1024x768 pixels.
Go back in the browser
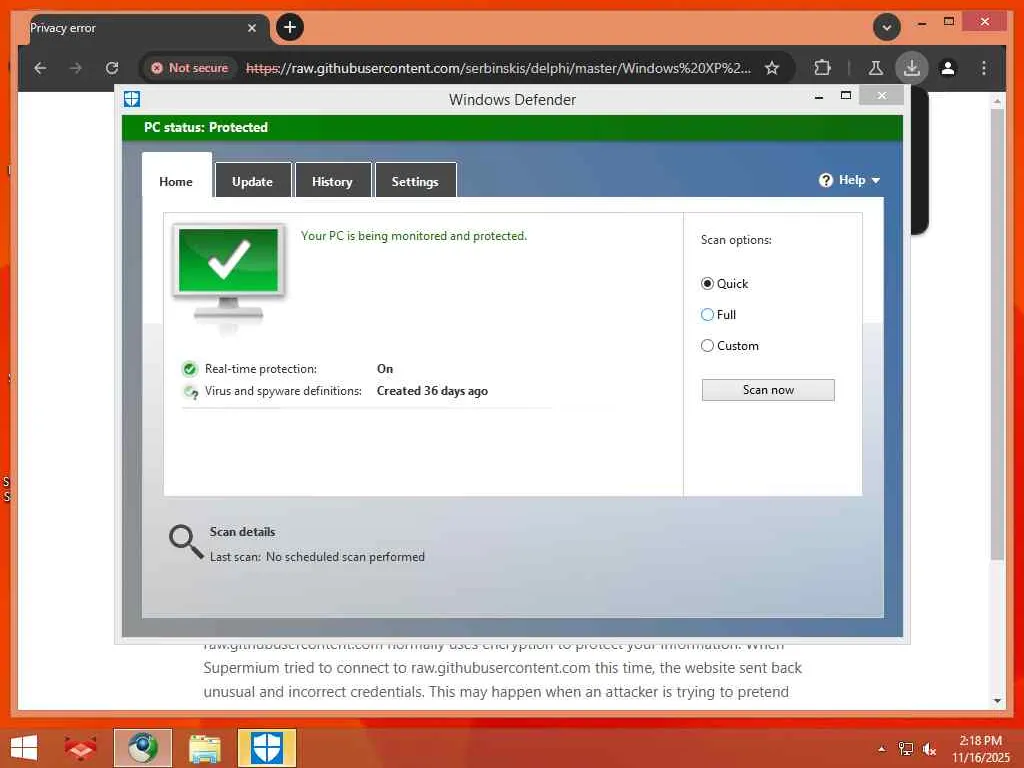coord(40,68)
